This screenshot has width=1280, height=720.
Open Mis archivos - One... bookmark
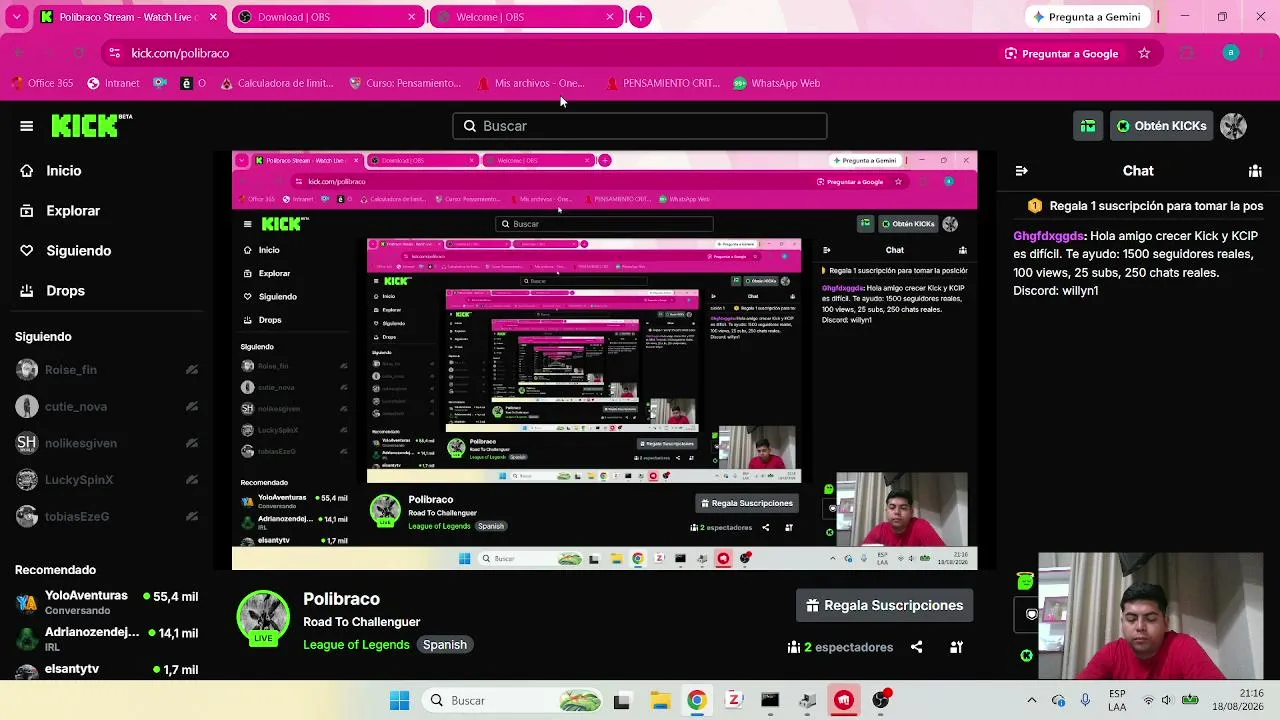[x=531, y=83]
